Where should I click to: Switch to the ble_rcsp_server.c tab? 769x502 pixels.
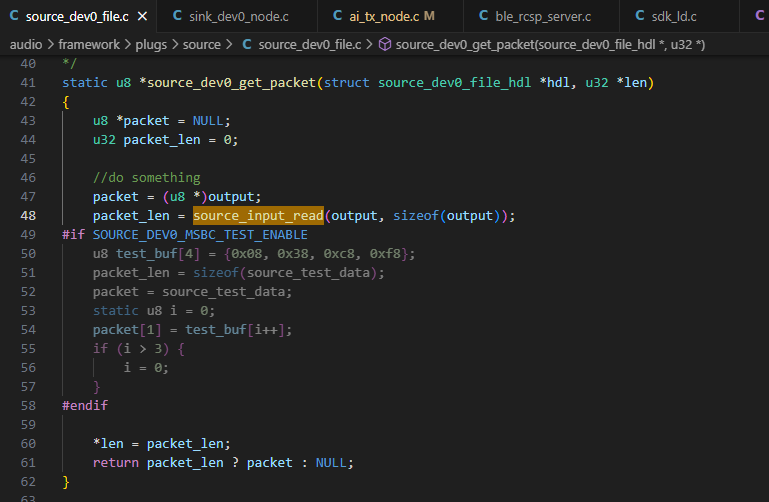(541, 17)
